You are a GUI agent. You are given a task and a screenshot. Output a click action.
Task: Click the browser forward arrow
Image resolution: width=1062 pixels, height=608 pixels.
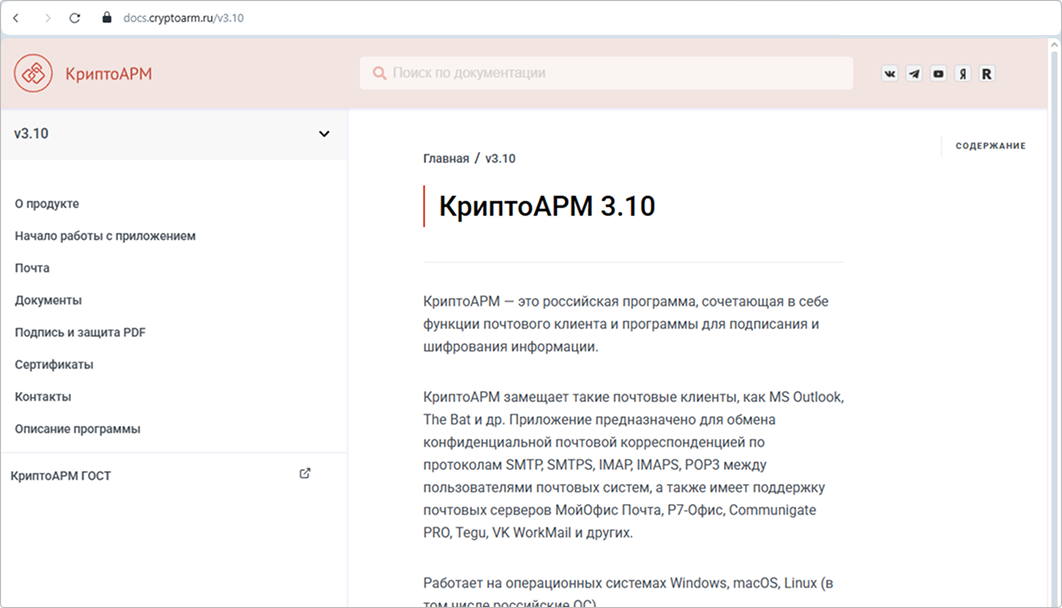pyautogui.click(x=47, y=18)
